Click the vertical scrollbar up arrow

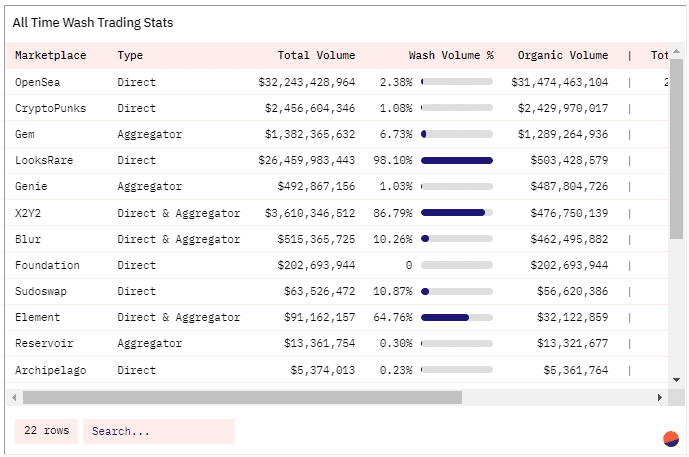[x=676, y=51]
